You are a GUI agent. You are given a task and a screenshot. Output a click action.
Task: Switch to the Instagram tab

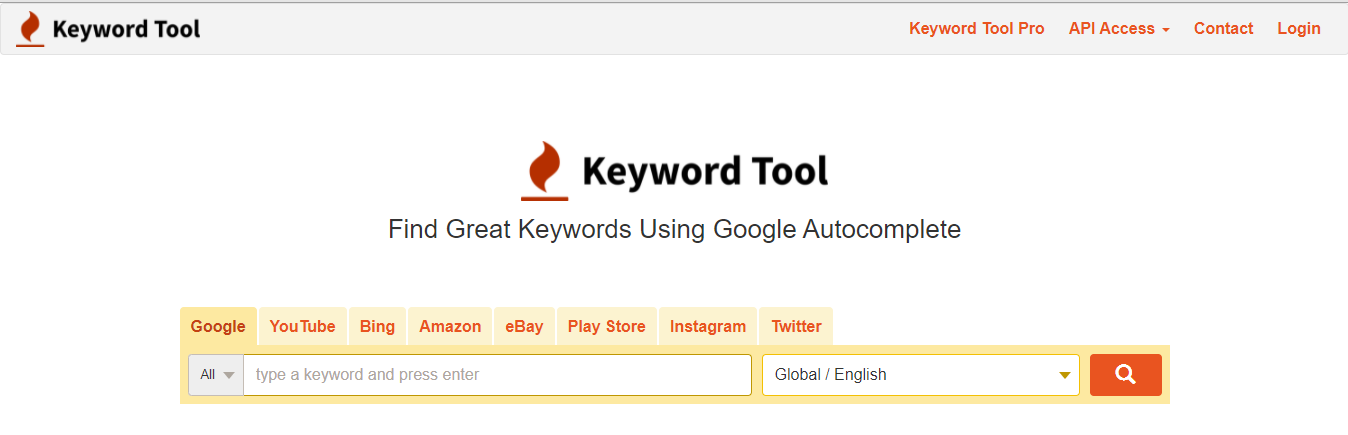click(x=708, y=326)
